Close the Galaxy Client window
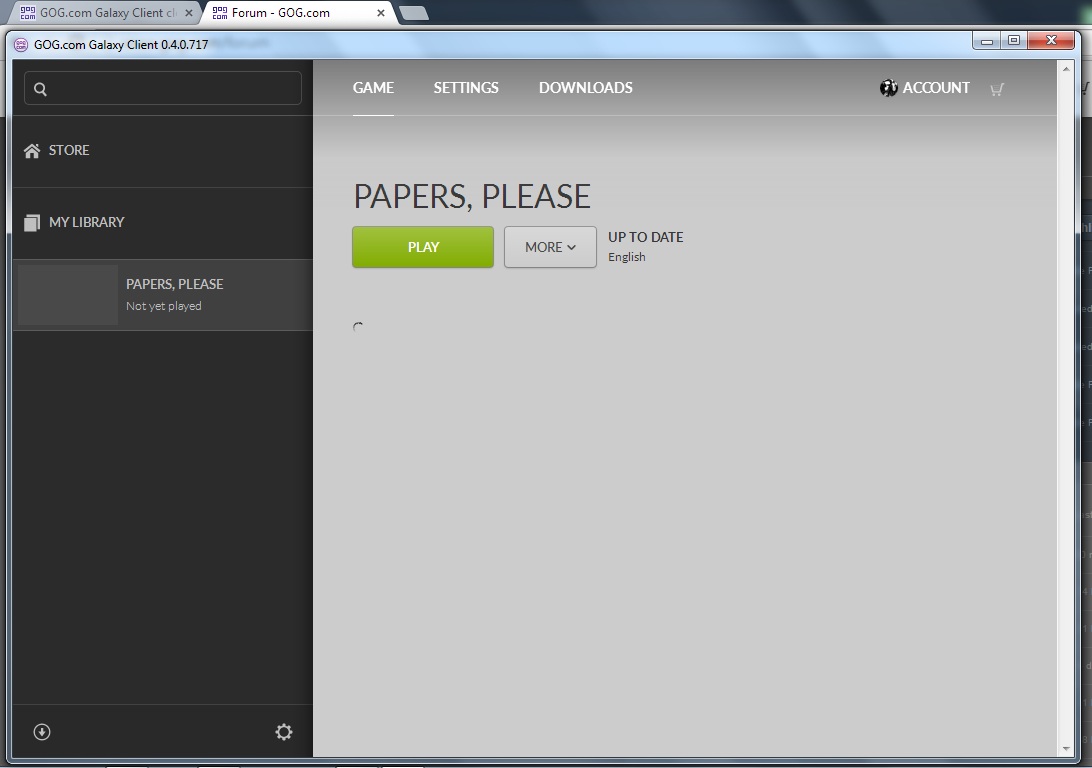Image resolution: width=1092 pixels, height=768 pixels. click(x=1051, y=41)
